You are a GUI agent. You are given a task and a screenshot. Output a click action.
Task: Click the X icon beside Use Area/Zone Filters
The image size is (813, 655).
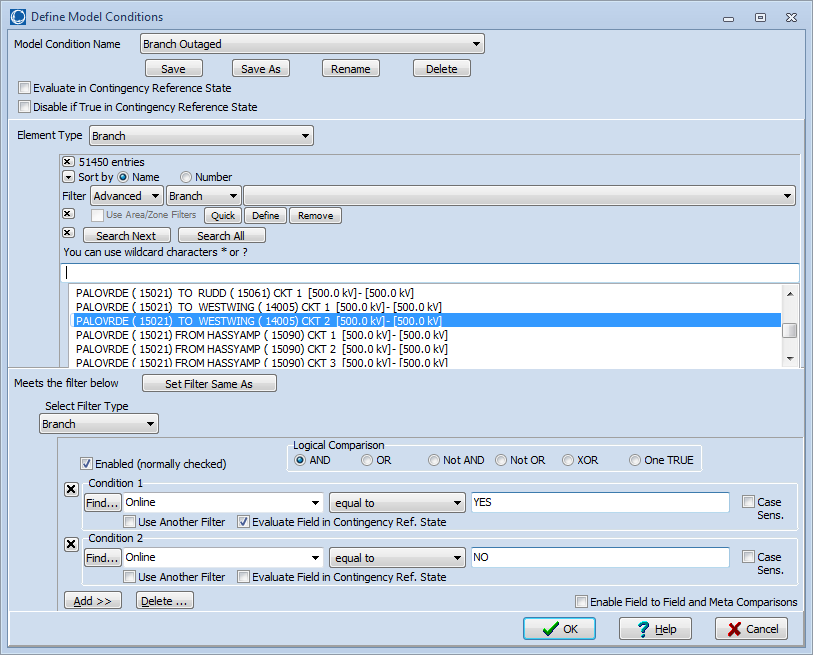pos(68,214)
